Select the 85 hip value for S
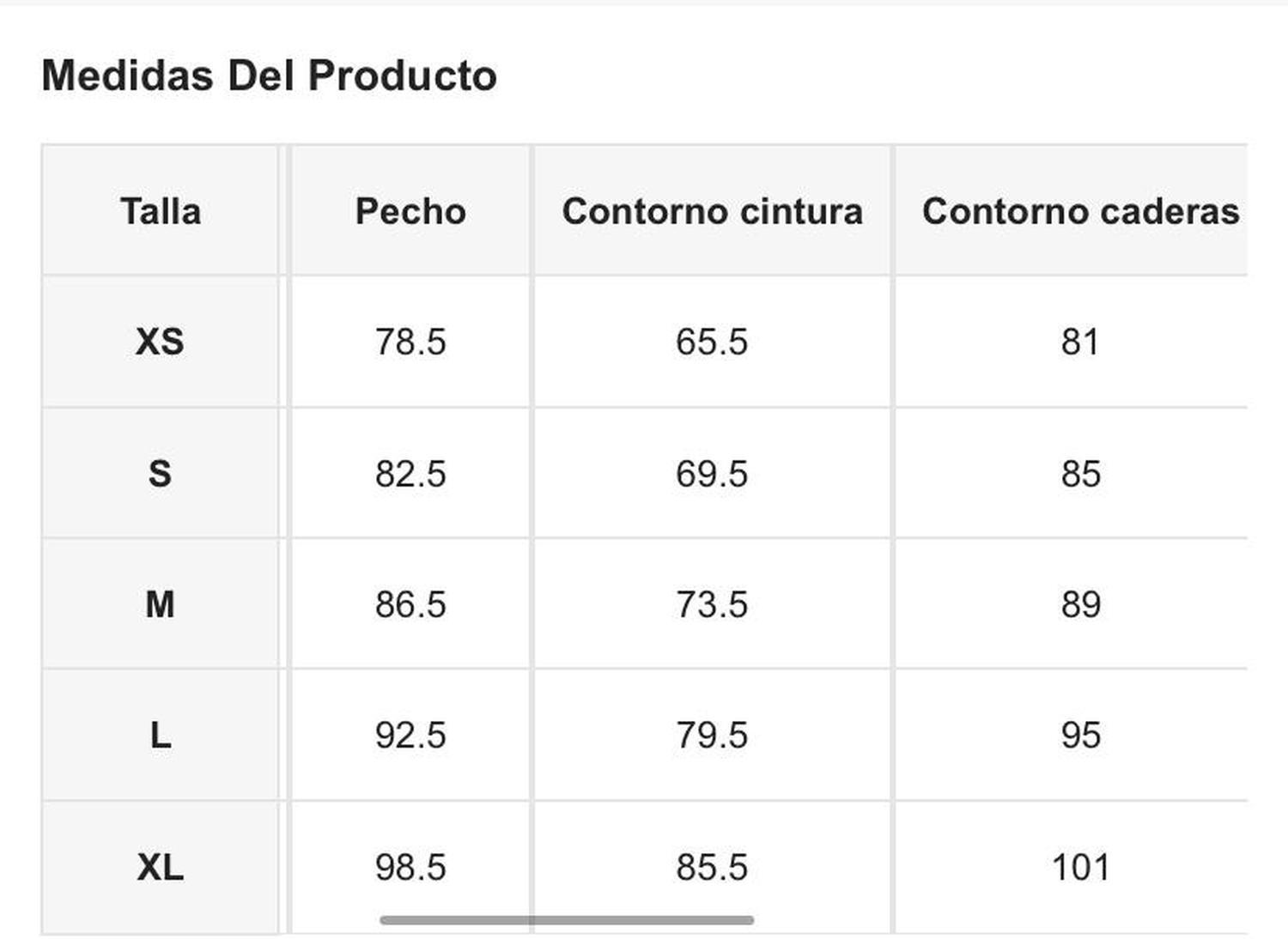 click(x=1080, y=474)
